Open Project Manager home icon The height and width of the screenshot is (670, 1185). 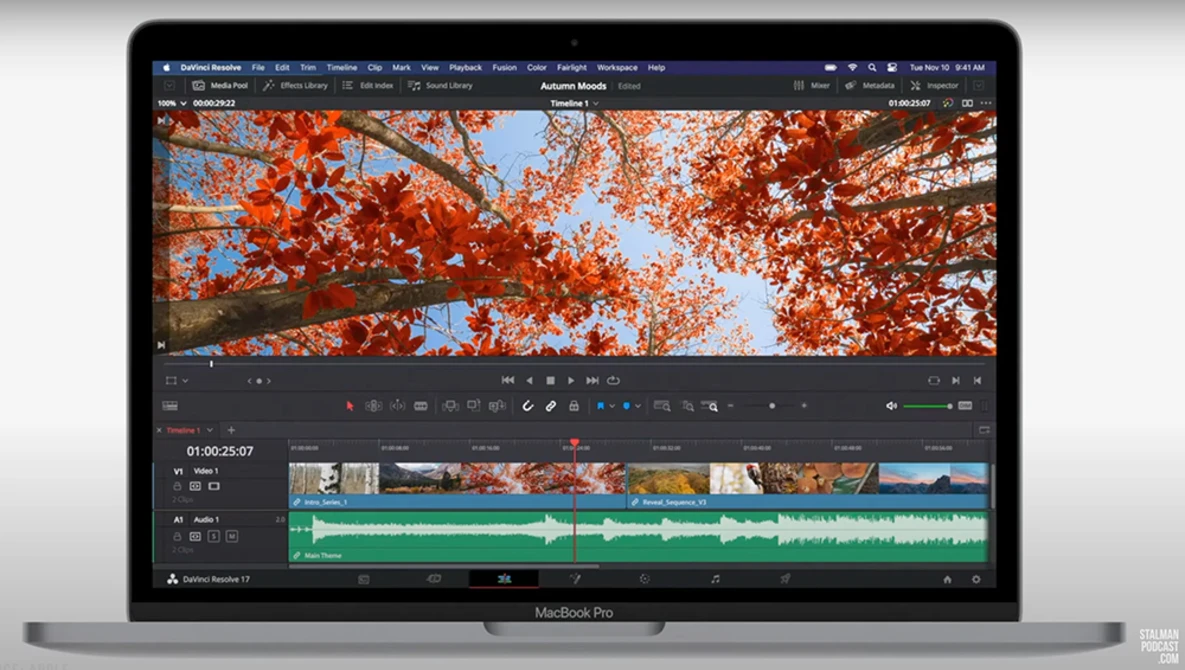click(x=947, y=579)
